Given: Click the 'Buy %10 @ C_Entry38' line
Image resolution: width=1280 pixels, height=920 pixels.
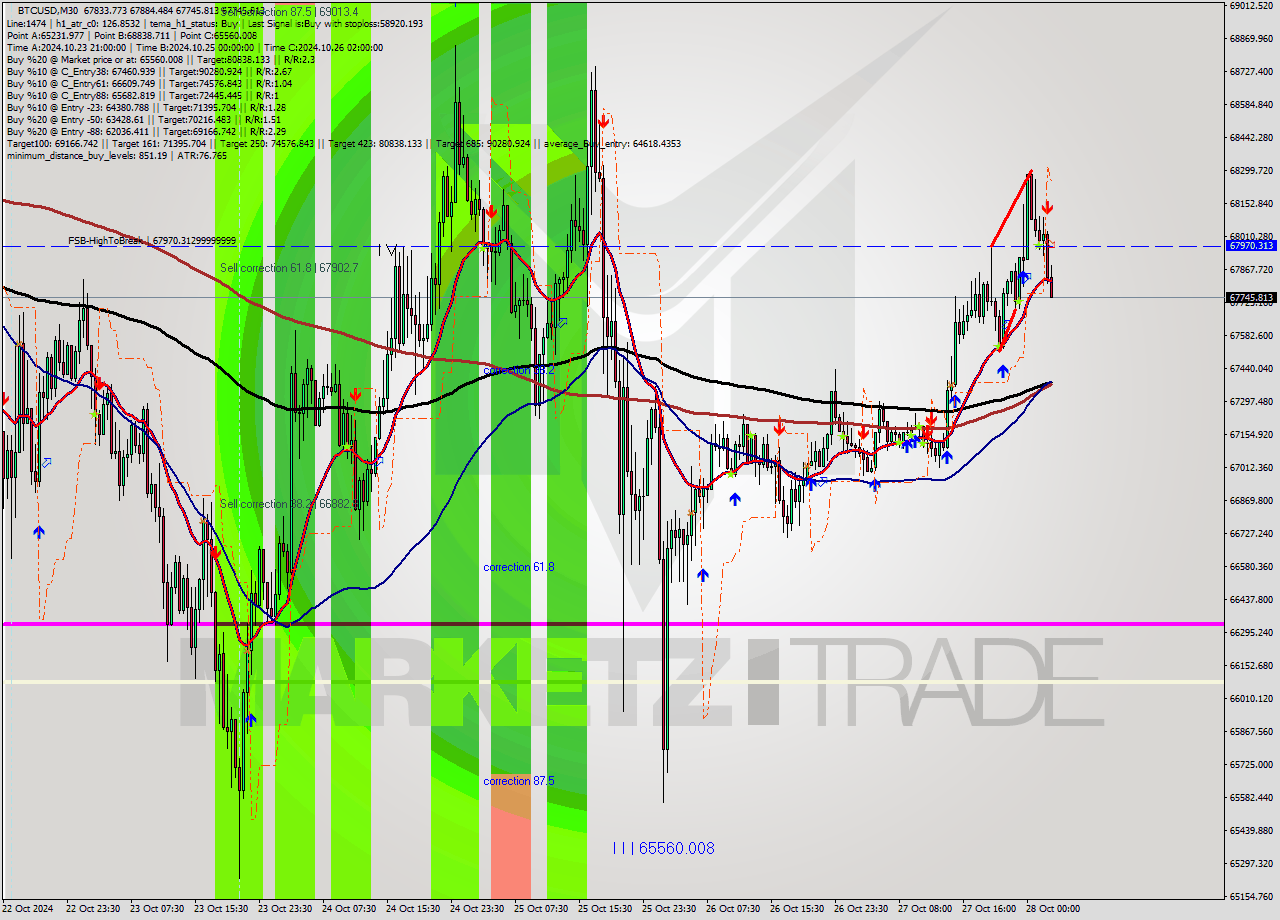Looking at the screenshot, I should pos(149,72).
